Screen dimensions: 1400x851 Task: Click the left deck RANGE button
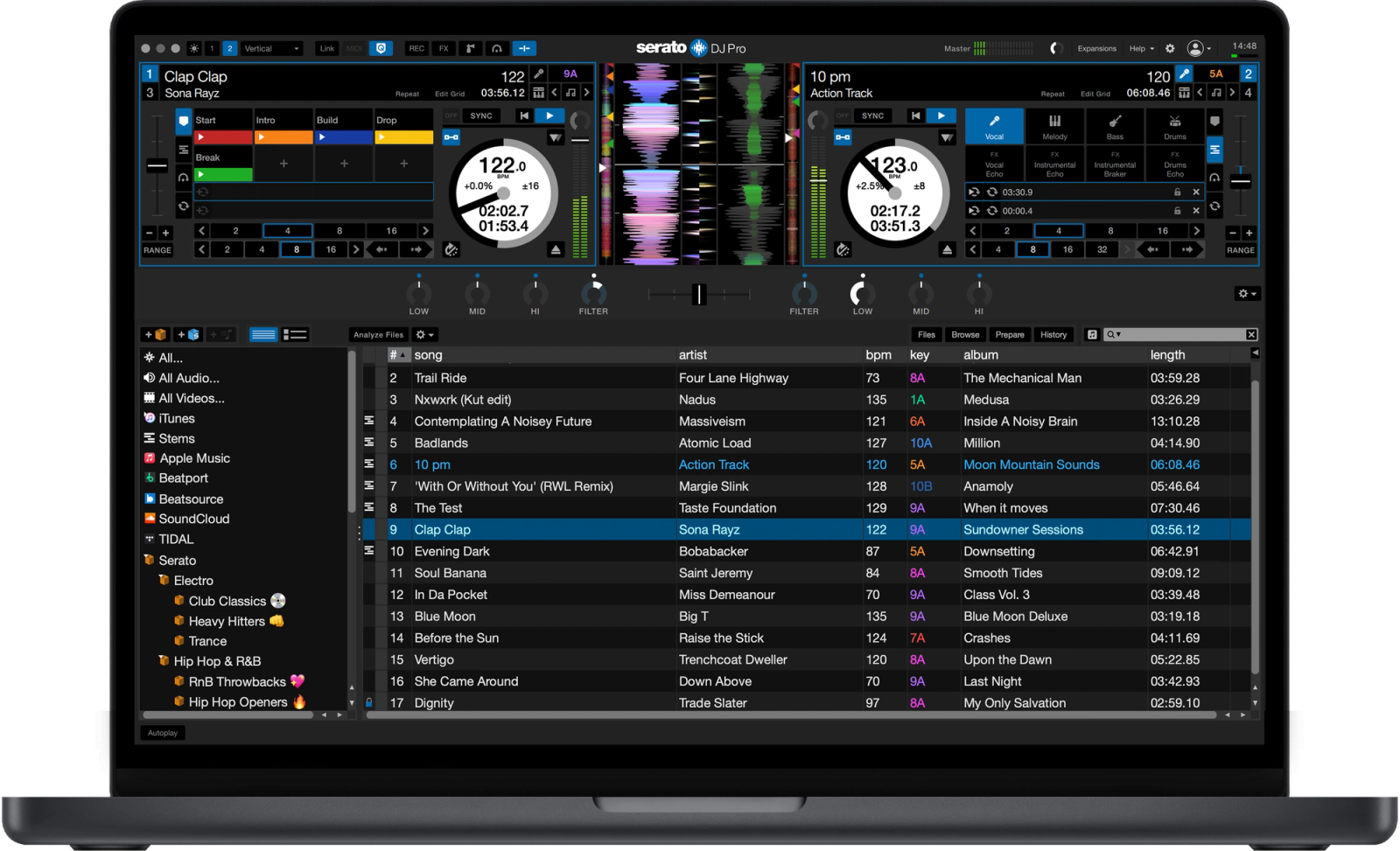coord(157,250)
